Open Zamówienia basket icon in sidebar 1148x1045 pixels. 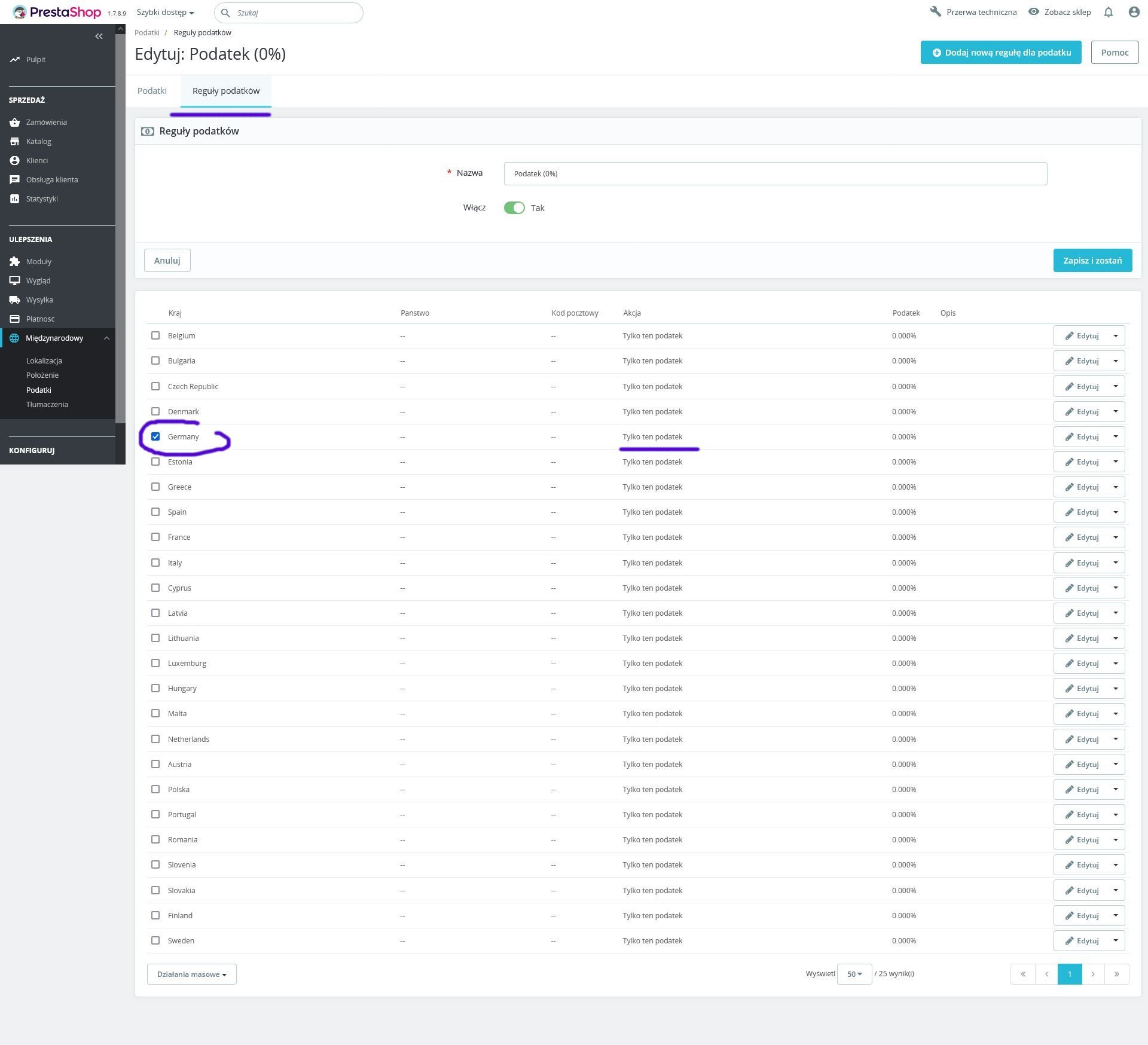coord(15,122)
